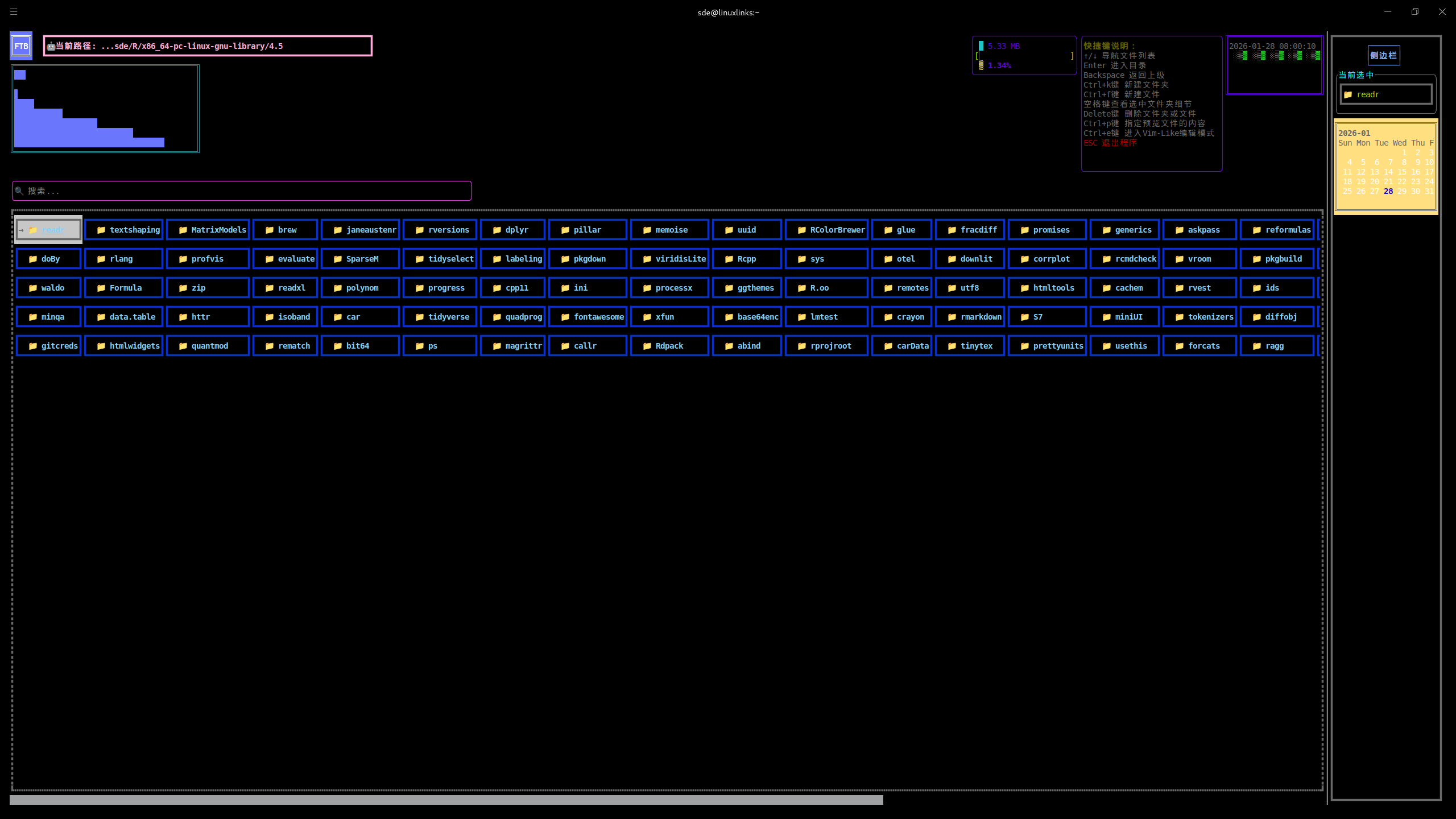Click the horizontal scrollbar at bottom

click(x=446, y=800)
